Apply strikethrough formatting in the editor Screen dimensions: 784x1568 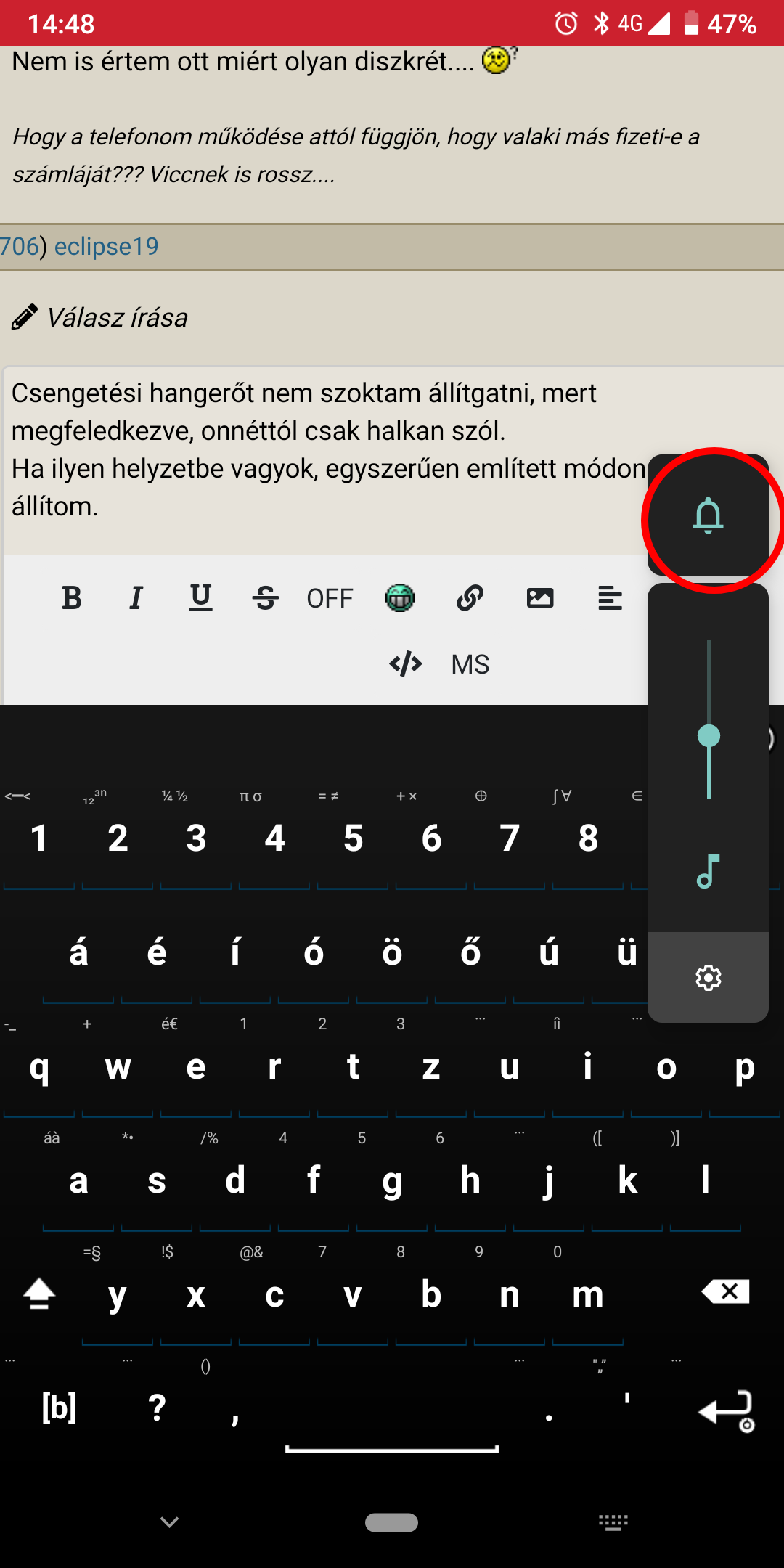coord(266,598)
